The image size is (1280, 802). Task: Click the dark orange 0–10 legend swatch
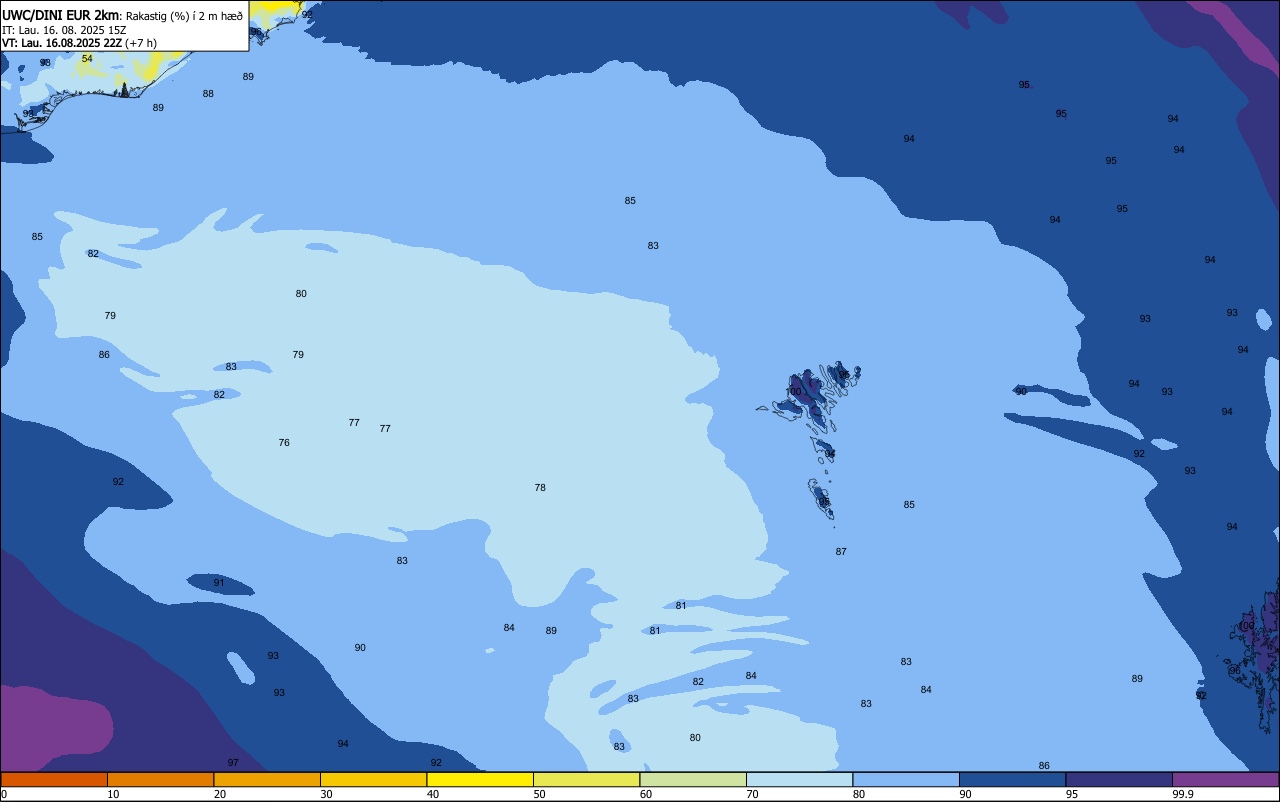click(x=54, y=779)
